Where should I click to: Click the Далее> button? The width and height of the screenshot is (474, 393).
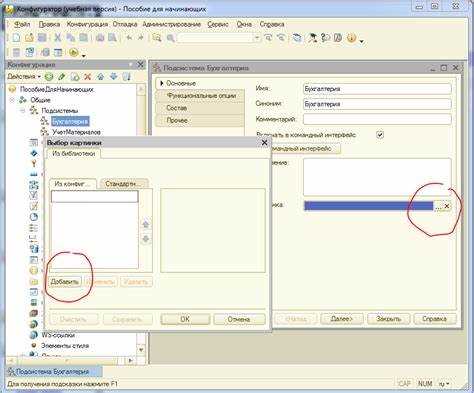click(342, 319)
